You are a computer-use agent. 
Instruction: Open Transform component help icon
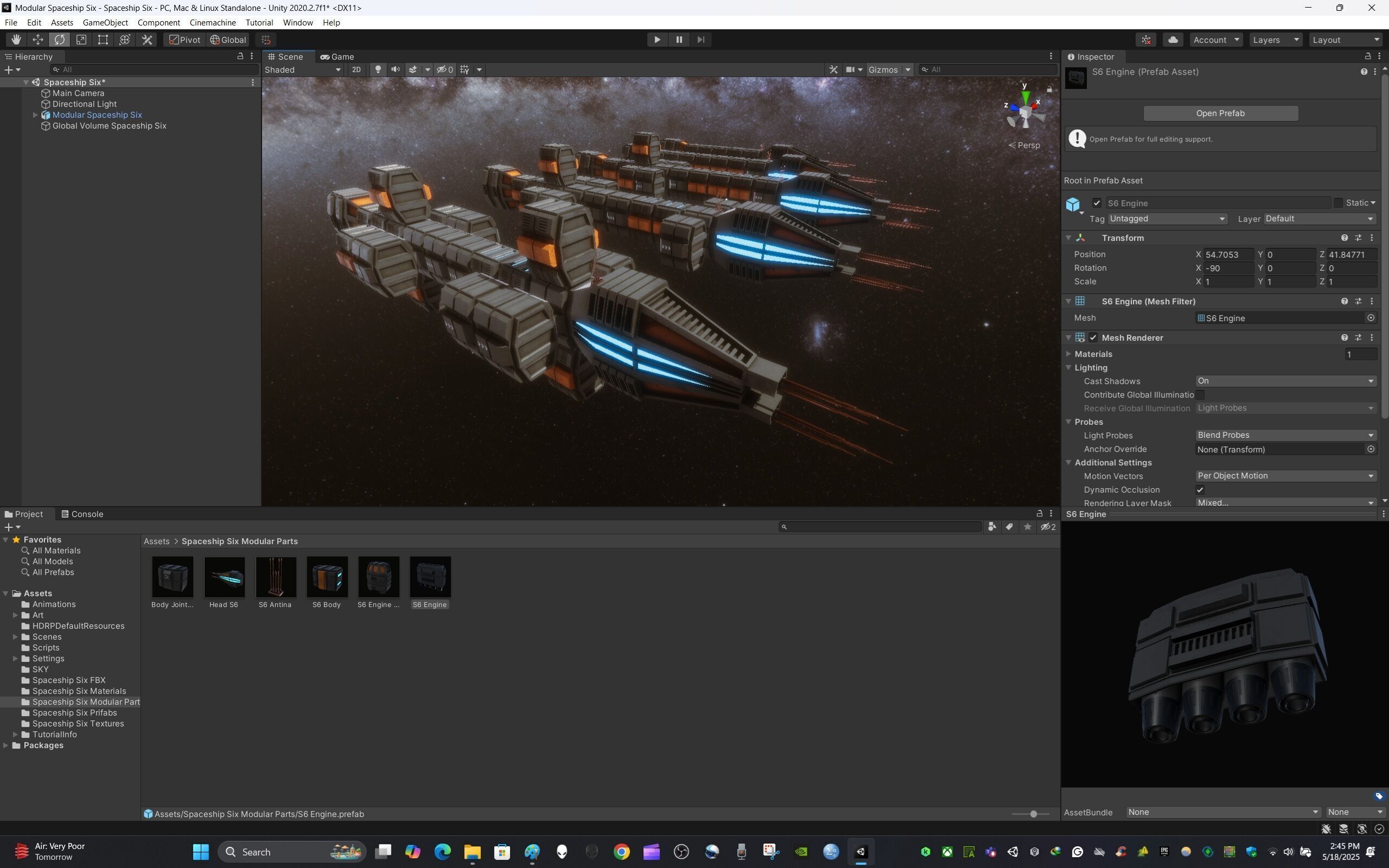tap(1344, 238)
